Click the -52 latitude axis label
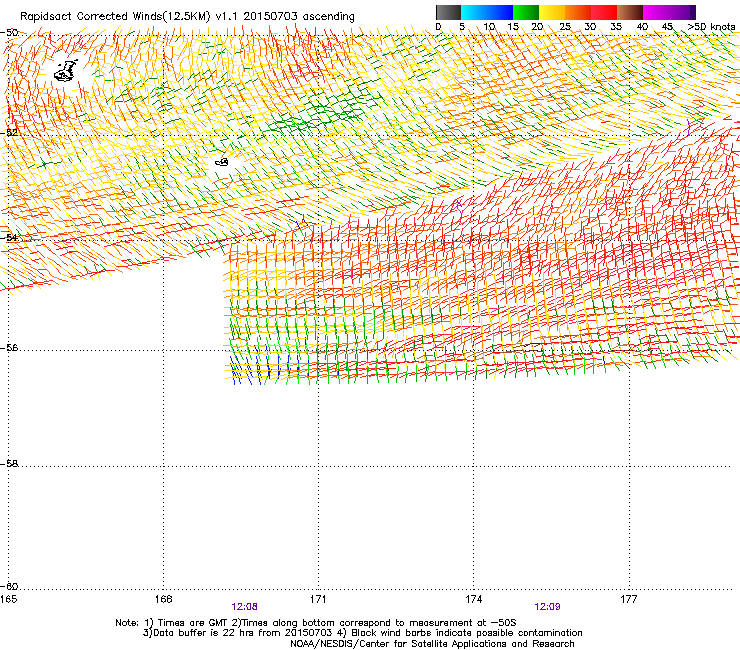740x650 pixels. (9, 133)
